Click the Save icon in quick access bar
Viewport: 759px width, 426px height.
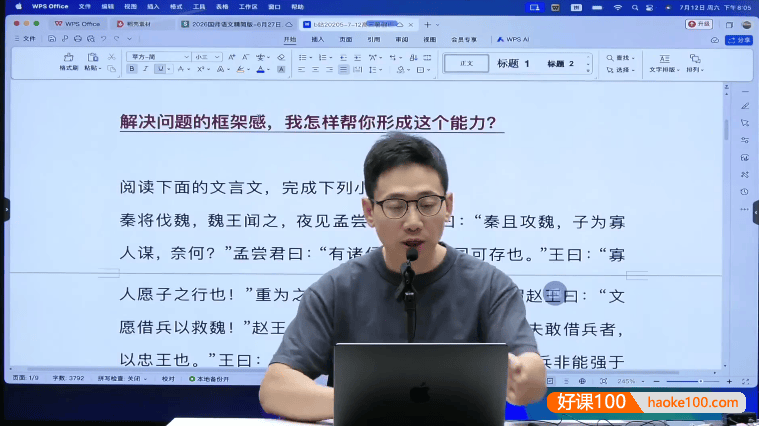tap(52, 39)
